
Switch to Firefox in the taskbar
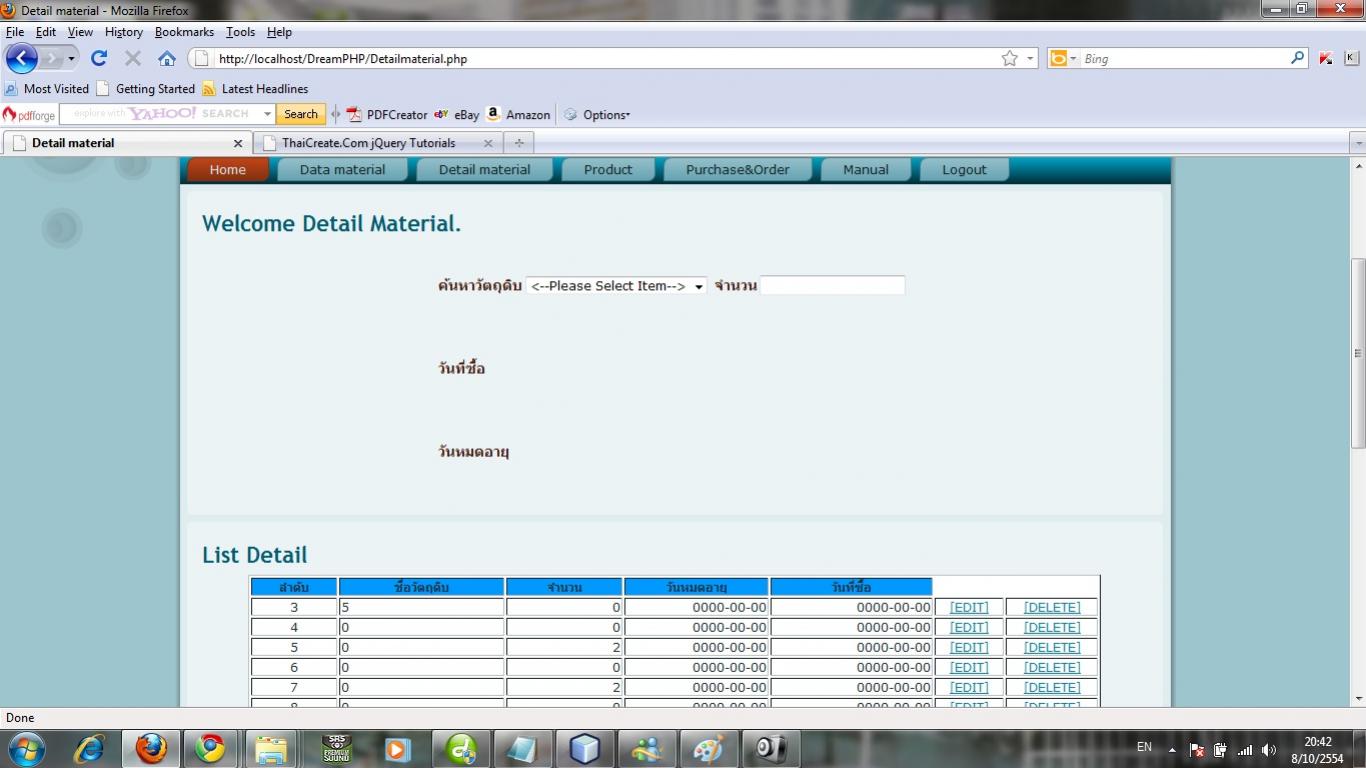(151, 748)
